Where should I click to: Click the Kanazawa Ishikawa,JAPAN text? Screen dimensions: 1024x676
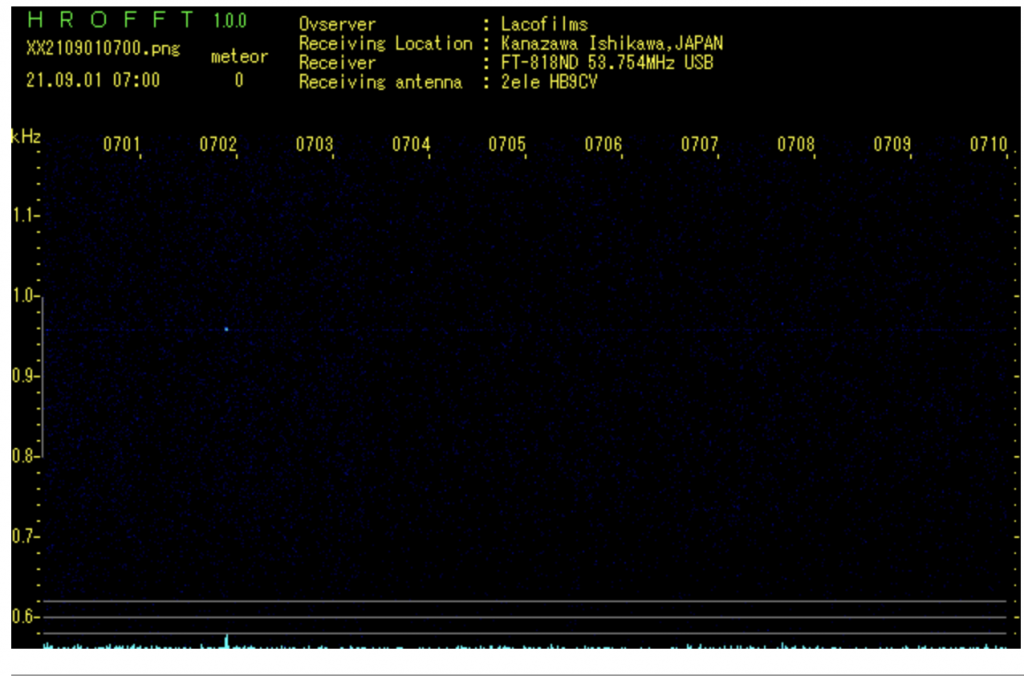tap(612, 44)
